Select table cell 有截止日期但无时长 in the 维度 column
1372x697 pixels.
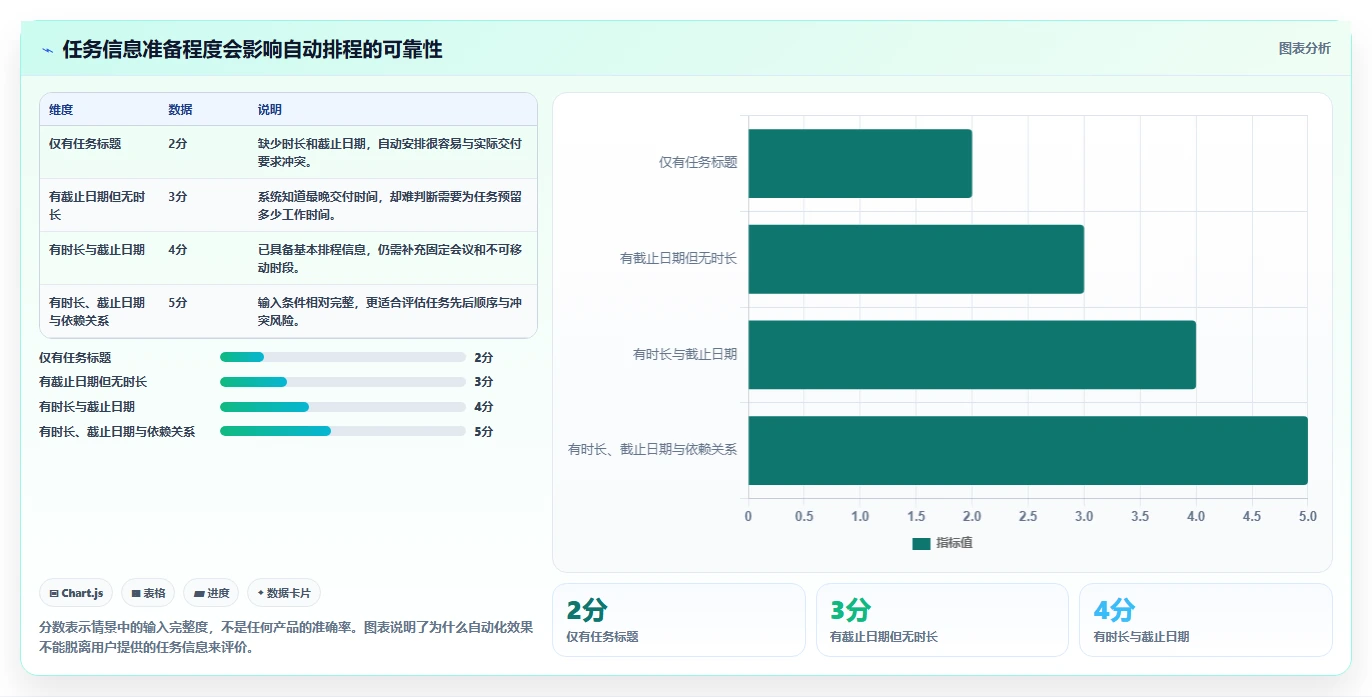pyautogui.click(x=97, y=206)
